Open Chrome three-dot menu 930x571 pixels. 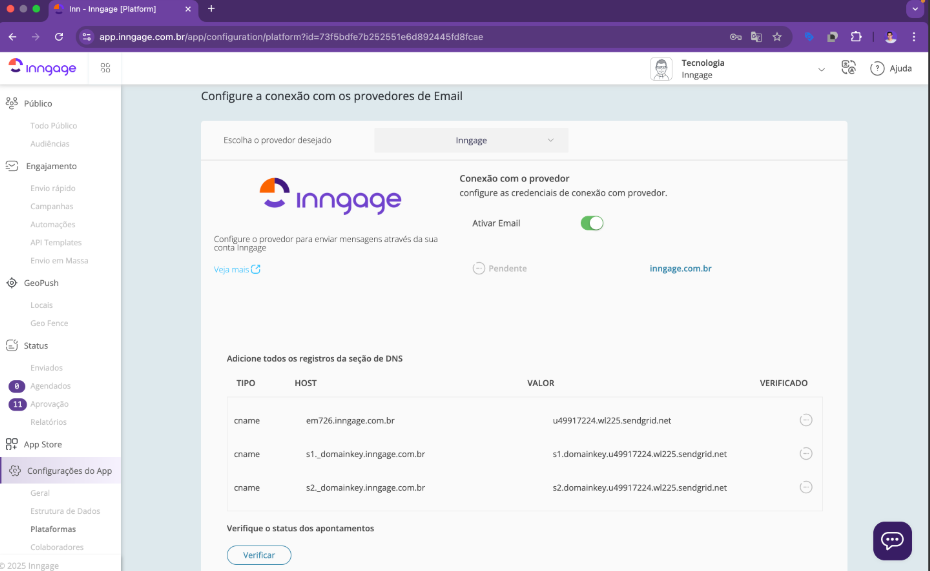[914, 37]
